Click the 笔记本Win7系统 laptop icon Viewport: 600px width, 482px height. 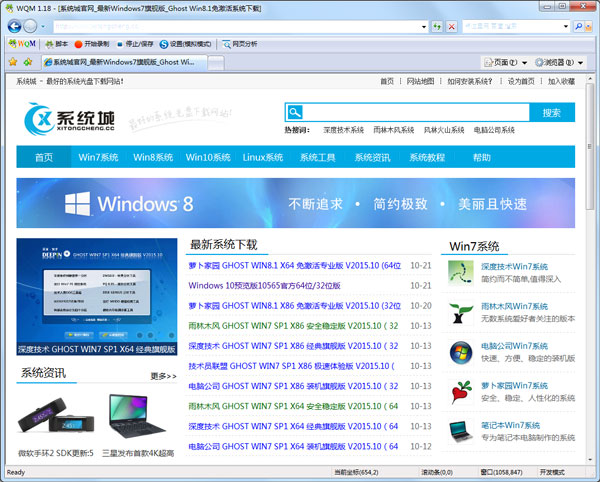[460, 432]
